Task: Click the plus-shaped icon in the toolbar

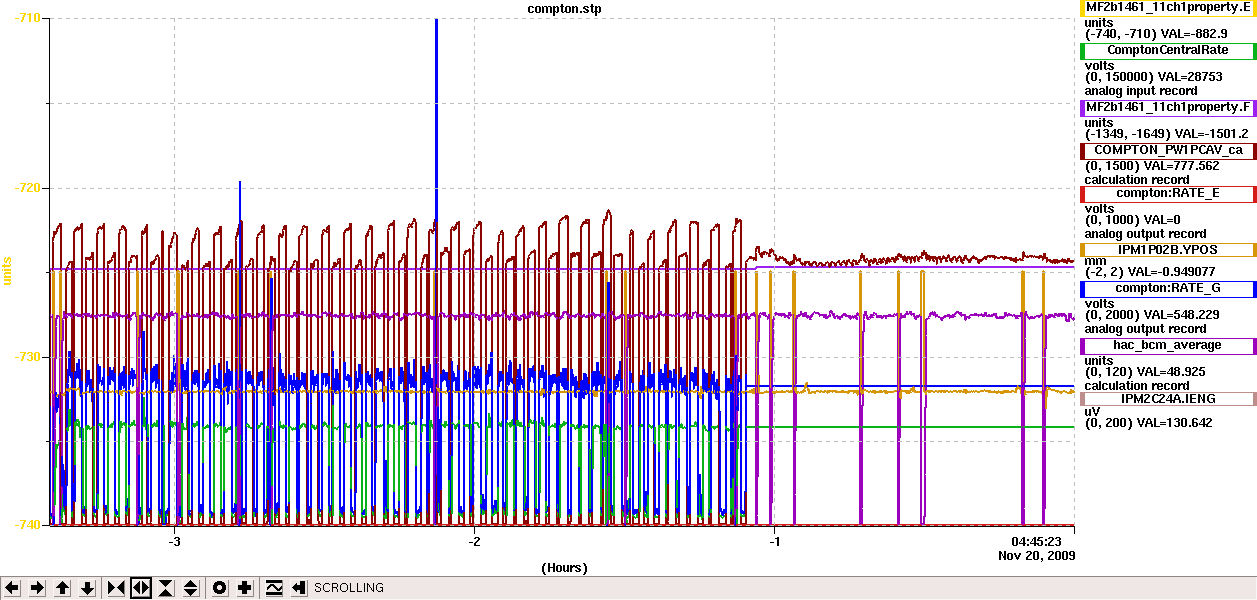Action: pos(245,588)
